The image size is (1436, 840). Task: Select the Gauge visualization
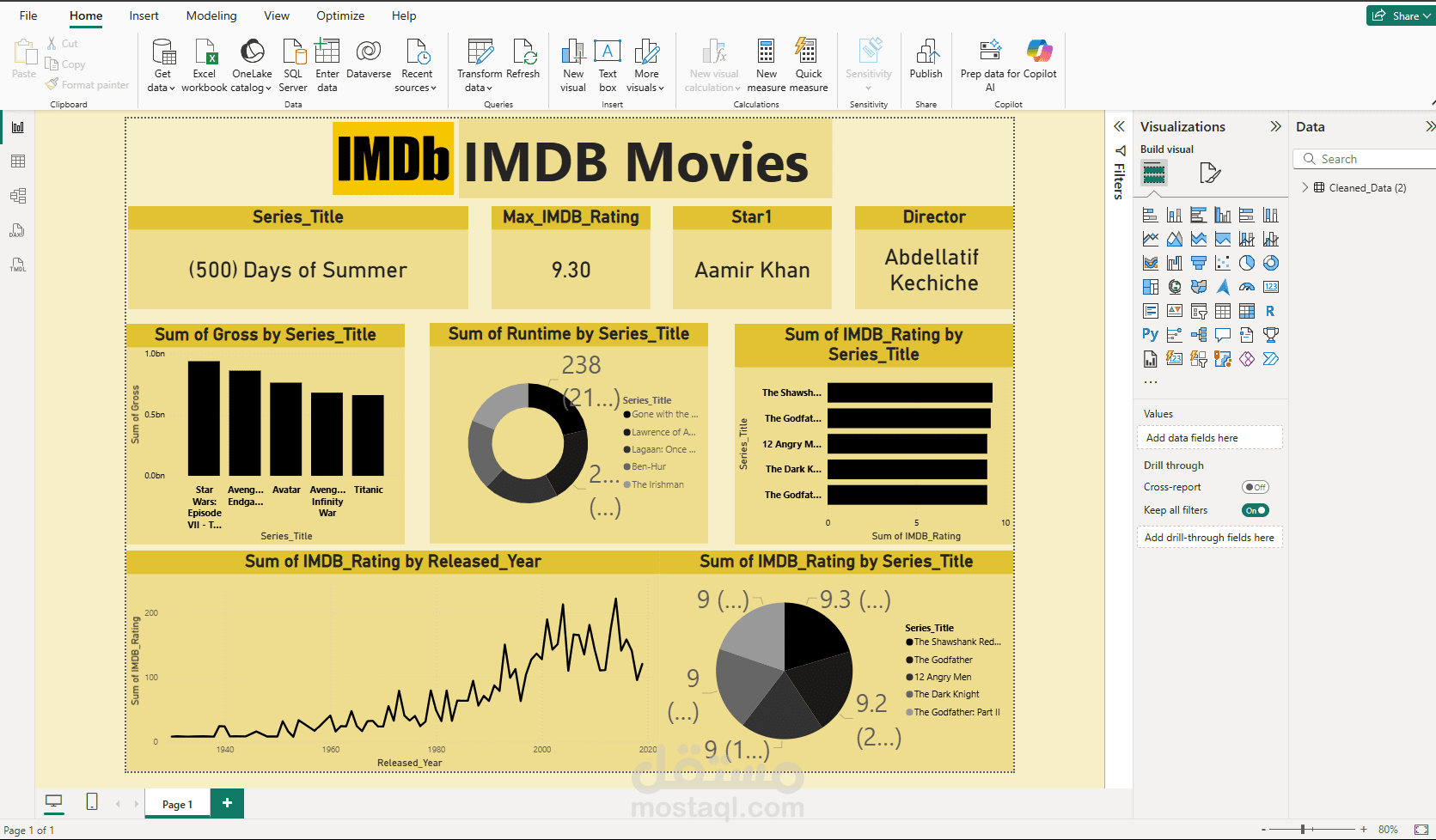pyautogui.click(x=1247, y=287)
